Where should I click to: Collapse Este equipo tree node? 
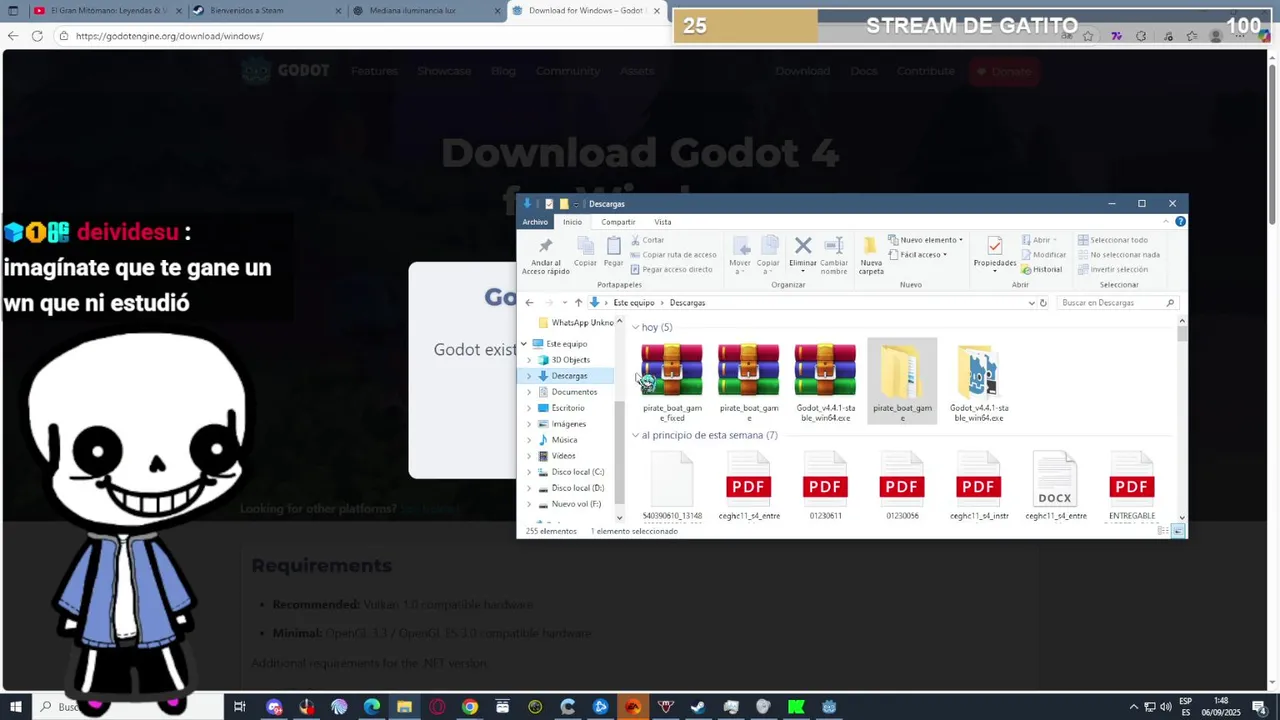coord(524,344)
